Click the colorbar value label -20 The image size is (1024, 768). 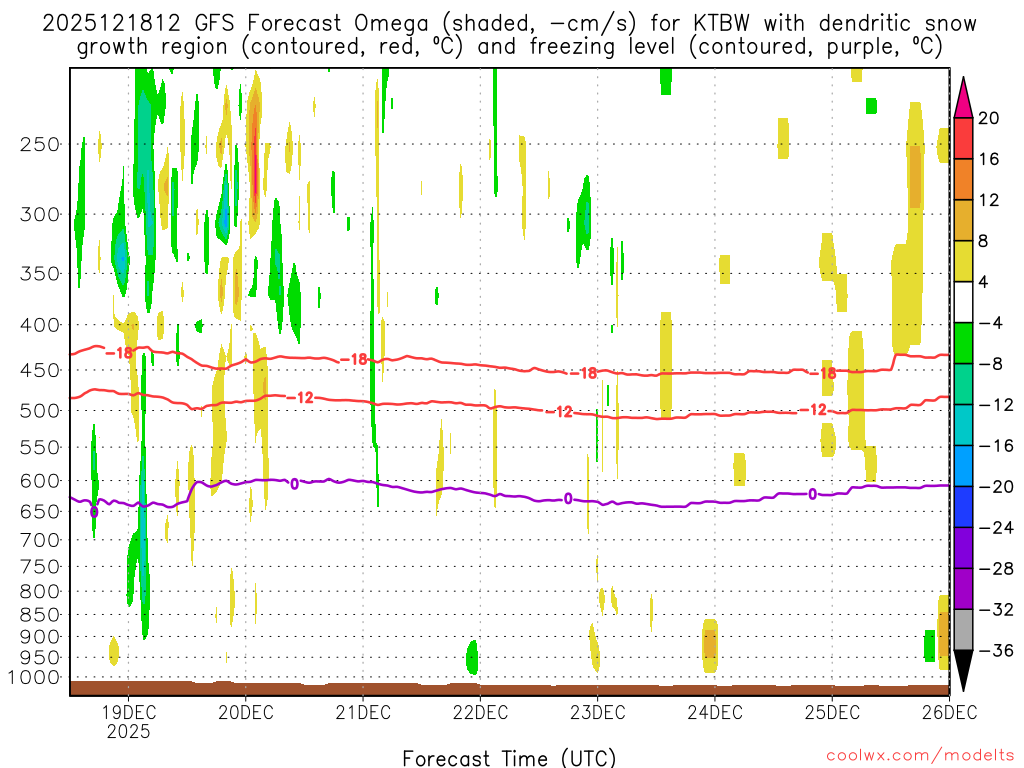[996, 487]
